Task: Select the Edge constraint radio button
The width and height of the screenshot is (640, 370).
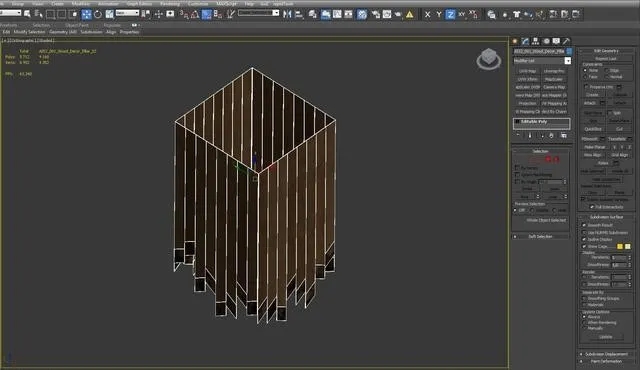Action: click(607, 71)
